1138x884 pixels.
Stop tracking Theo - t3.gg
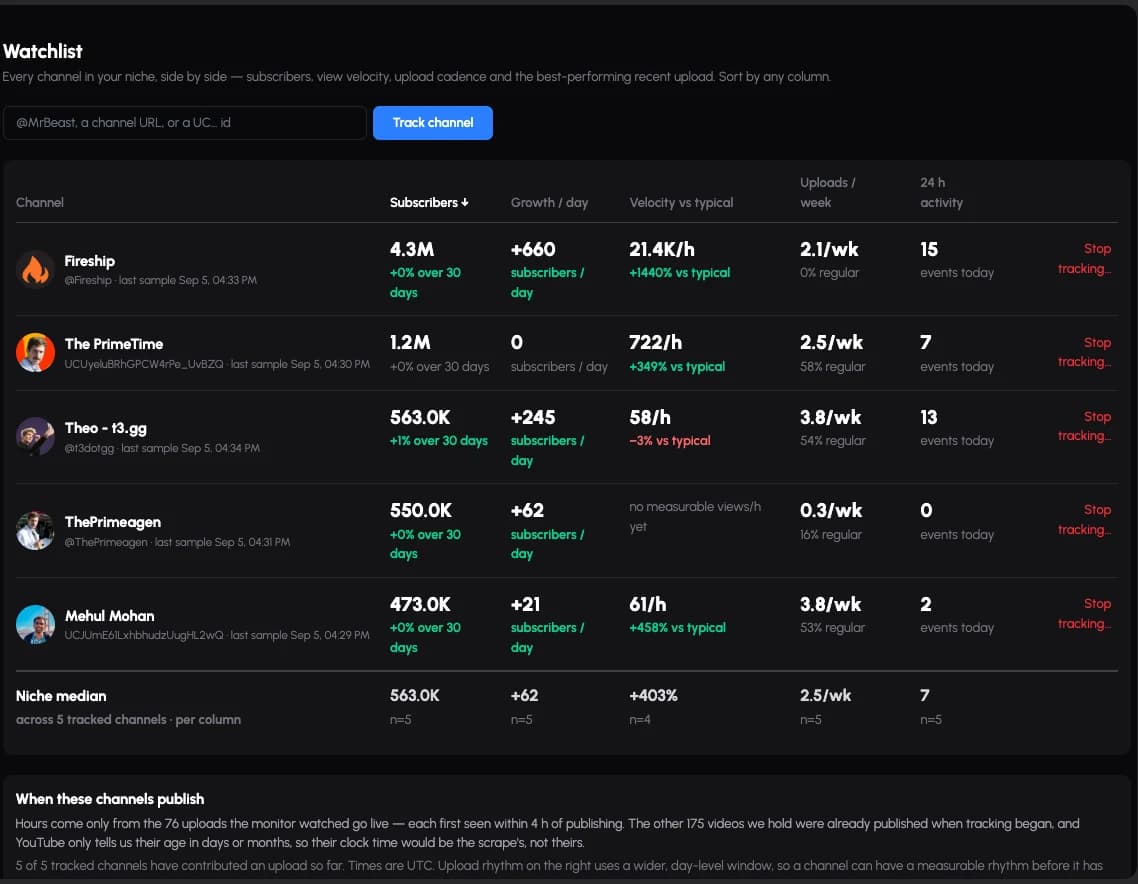[1084, 426]
